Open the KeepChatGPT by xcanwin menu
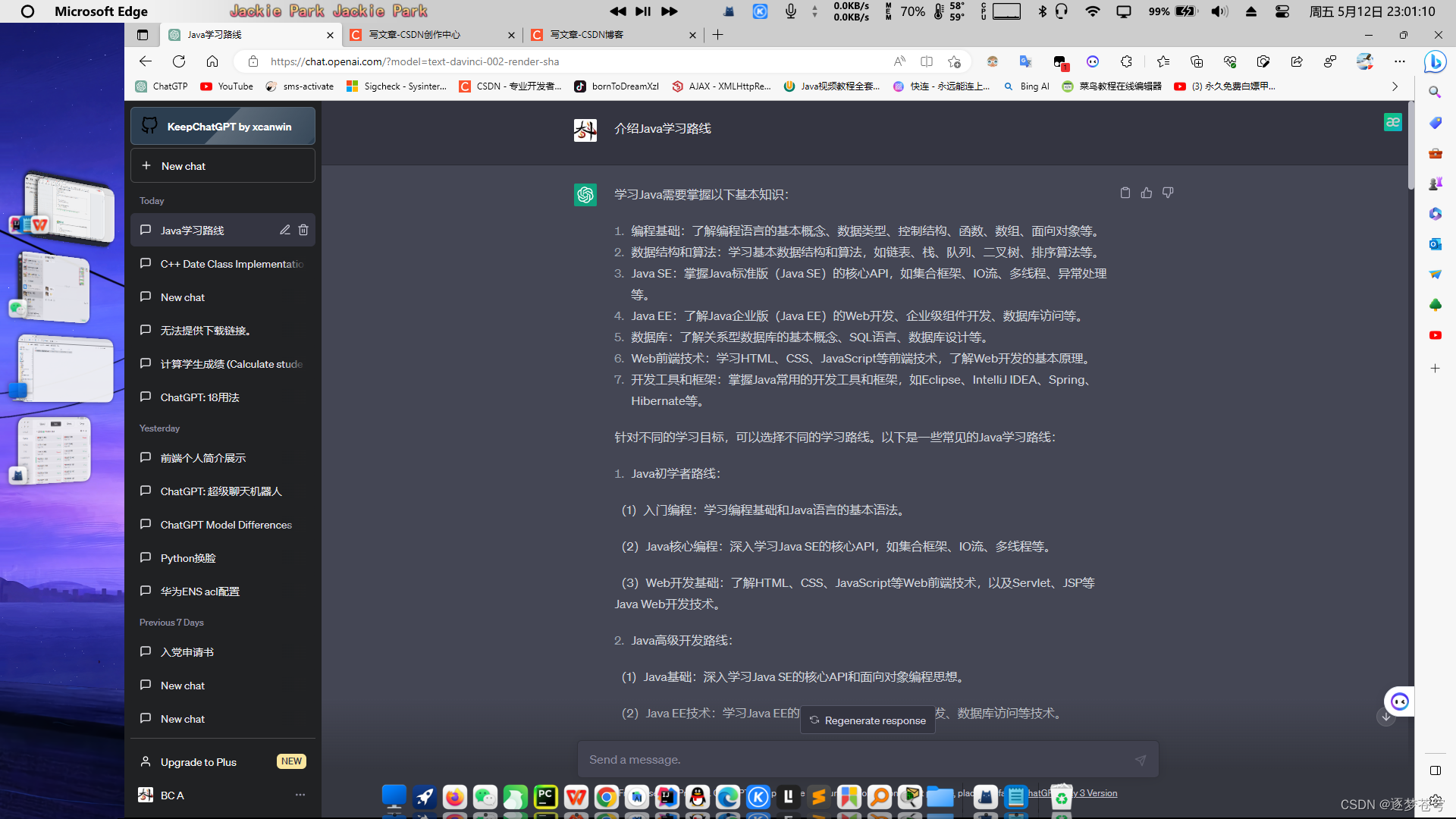 coord(223,126)
